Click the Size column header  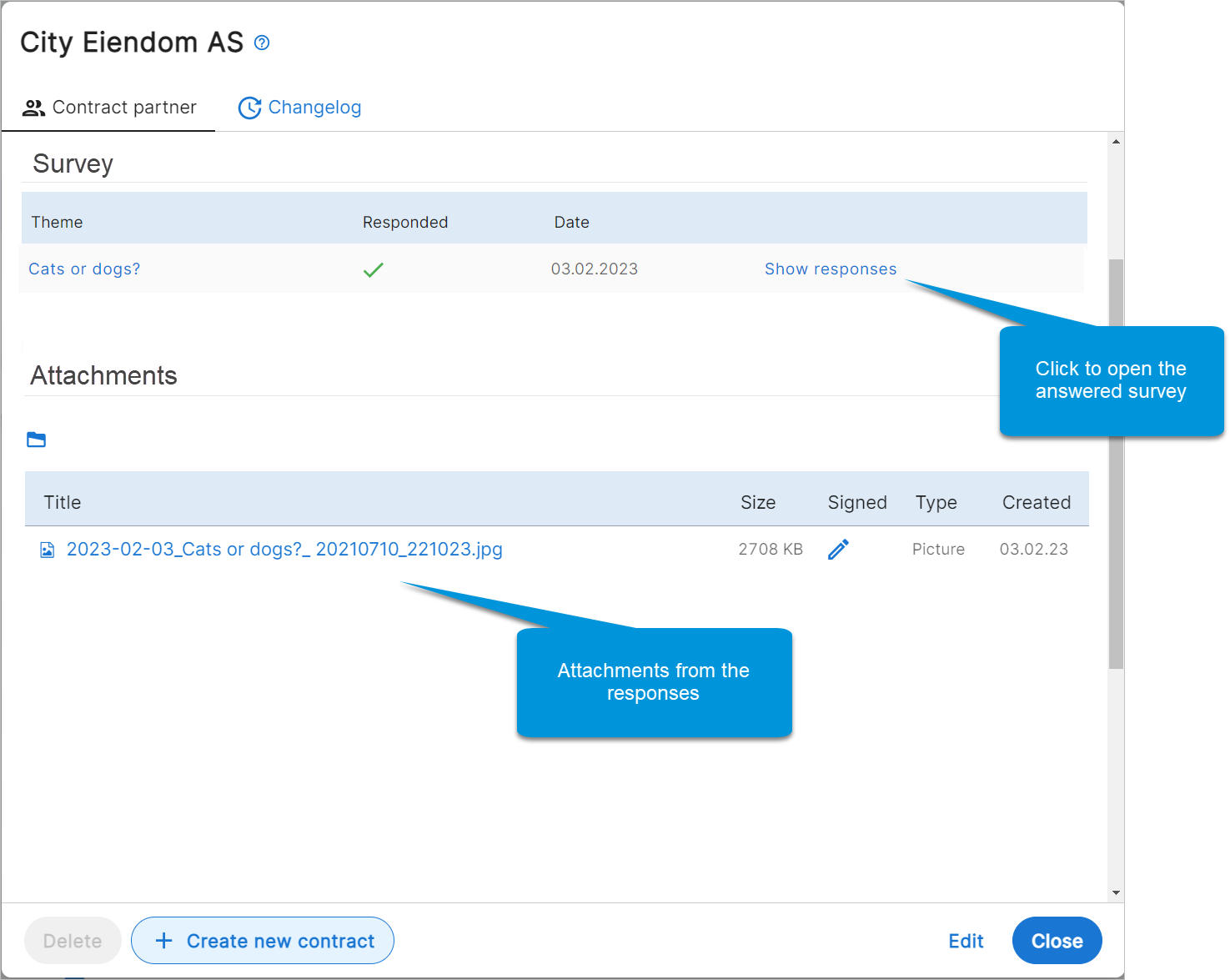(758, 502)
